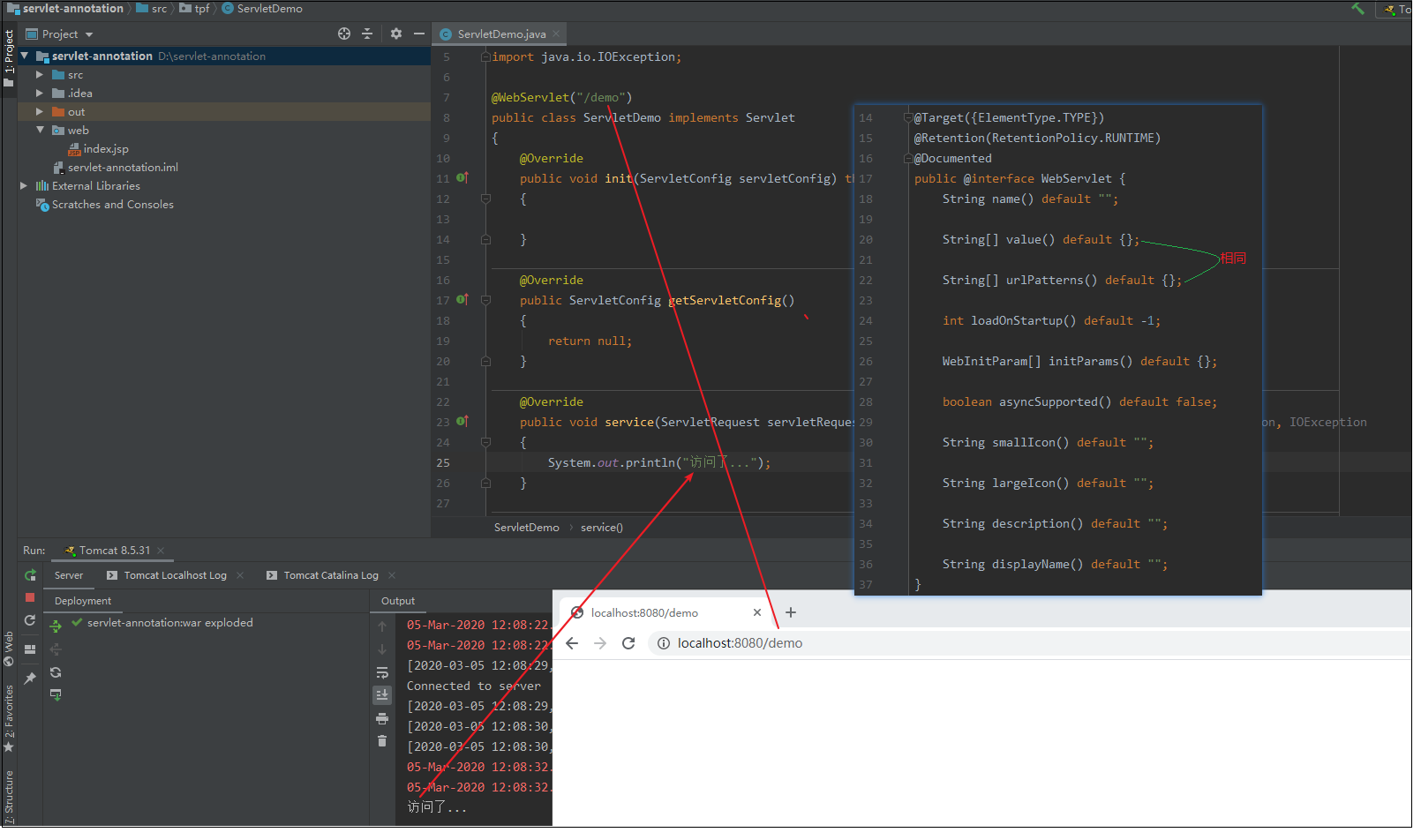Reload the localhost:8080/demo page

(x=628, y=643)
